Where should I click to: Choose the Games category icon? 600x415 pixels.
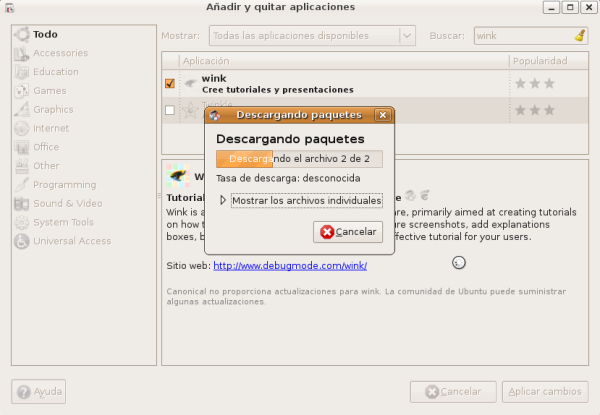[22, 91]
